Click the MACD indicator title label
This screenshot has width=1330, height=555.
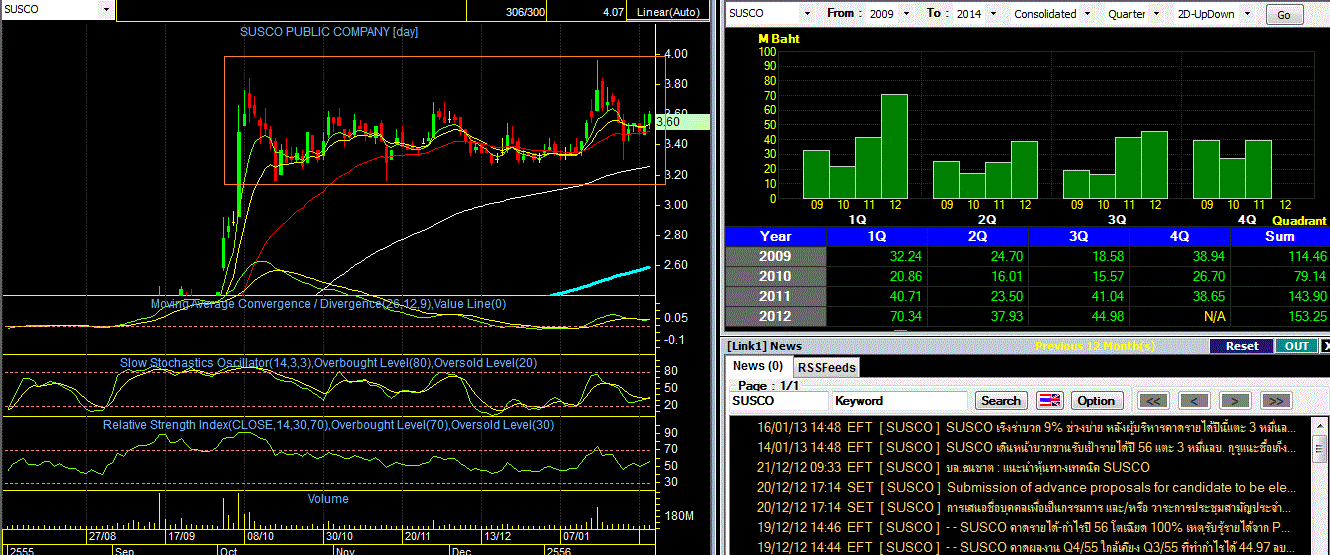(x=329, y=304)
